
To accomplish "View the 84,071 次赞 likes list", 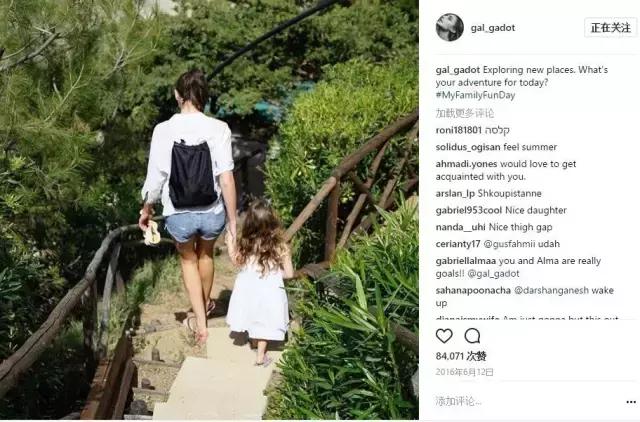I will coord(461,356).
